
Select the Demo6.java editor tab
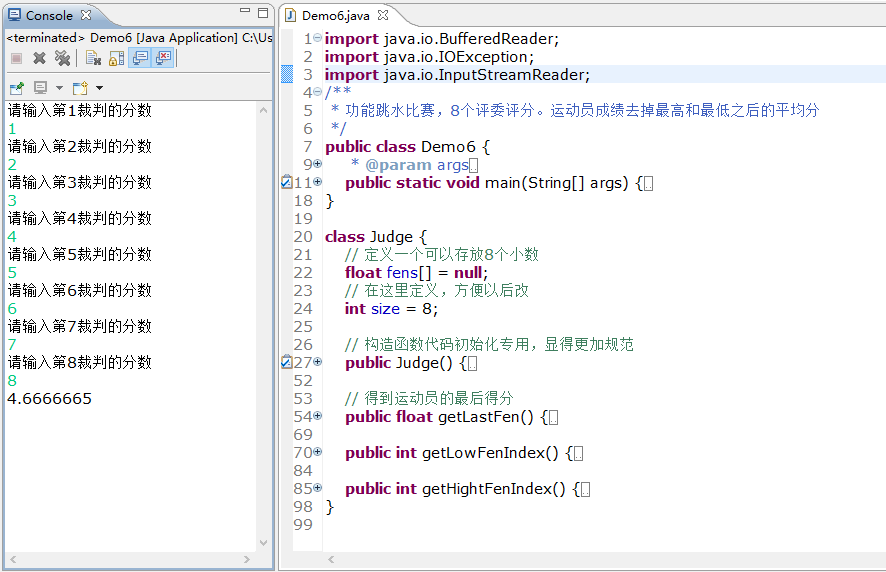coord(336,15)
